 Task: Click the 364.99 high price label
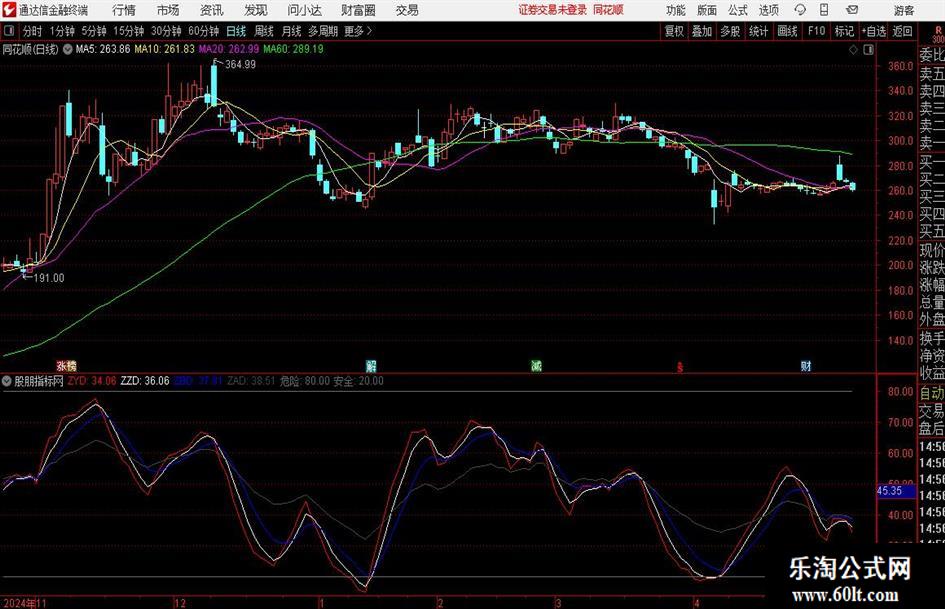coord(240,65)
